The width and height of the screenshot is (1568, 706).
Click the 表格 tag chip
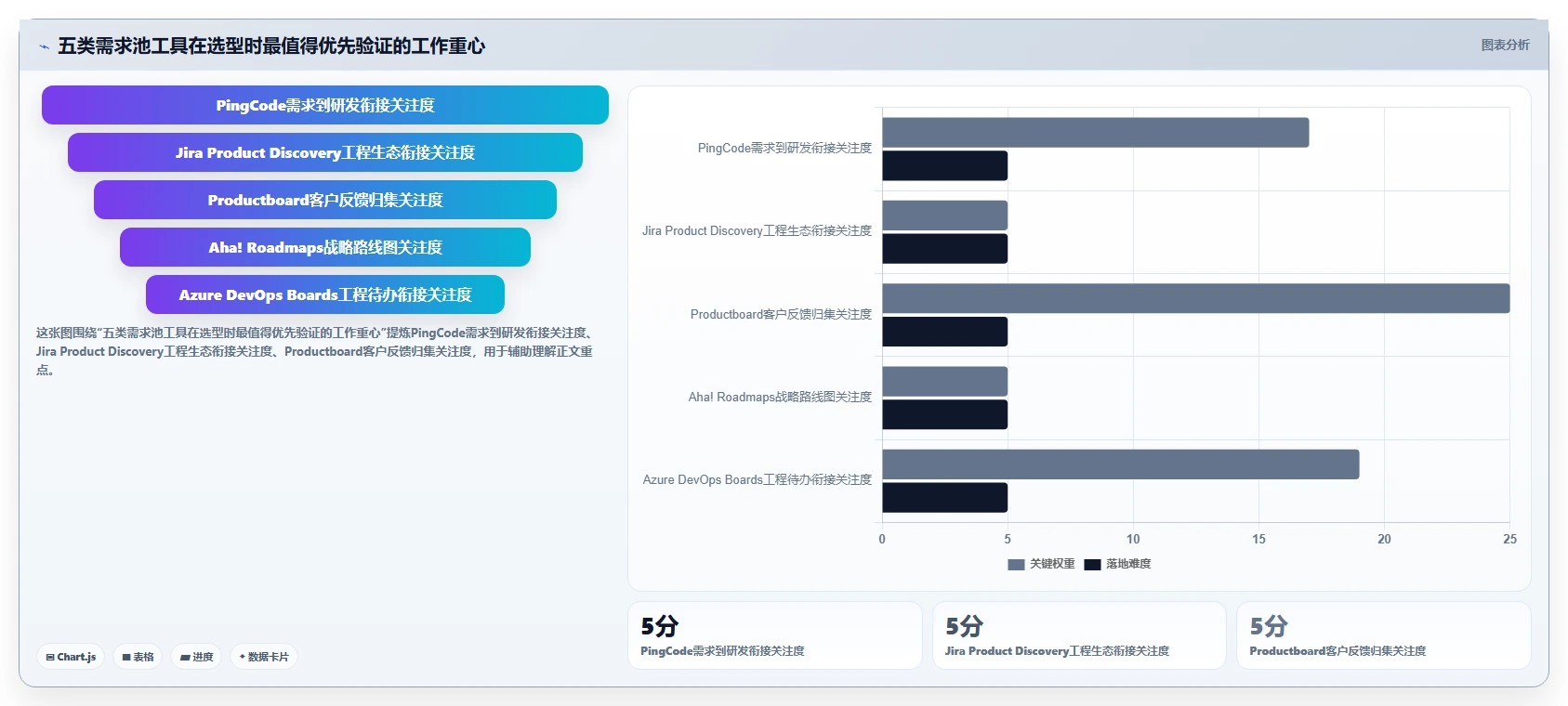pos(138,657)
